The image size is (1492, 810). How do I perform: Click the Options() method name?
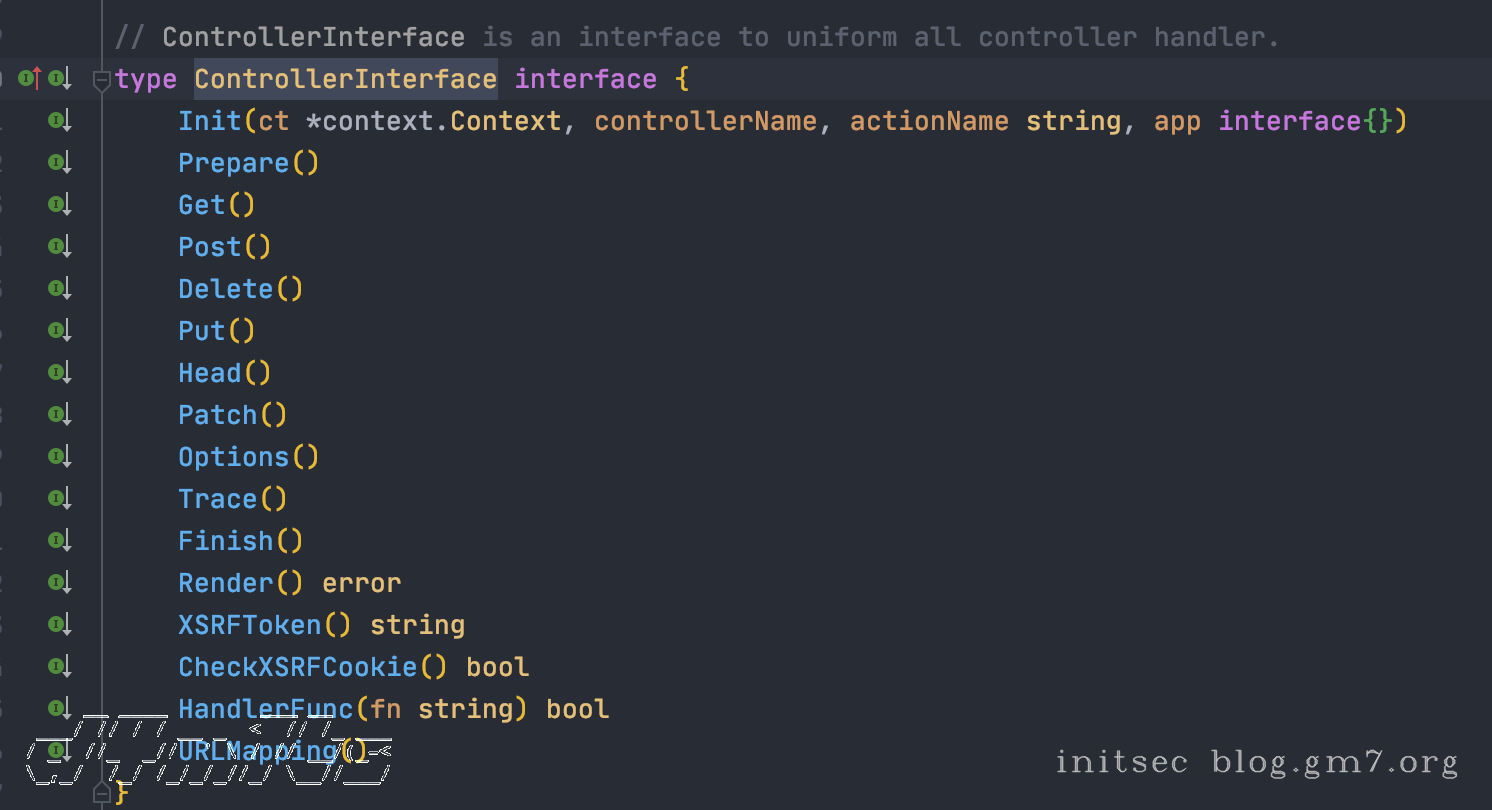[233, 457]
